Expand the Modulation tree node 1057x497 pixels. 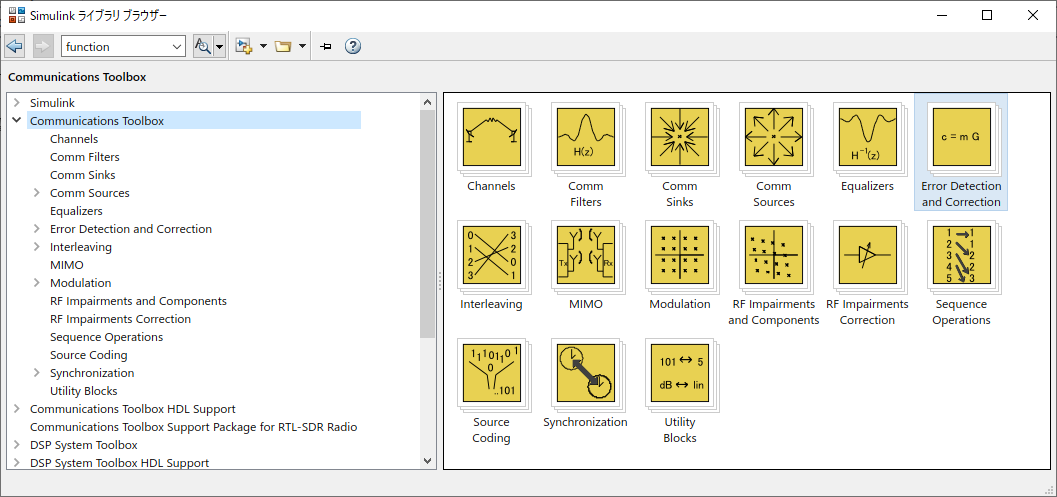37,283
